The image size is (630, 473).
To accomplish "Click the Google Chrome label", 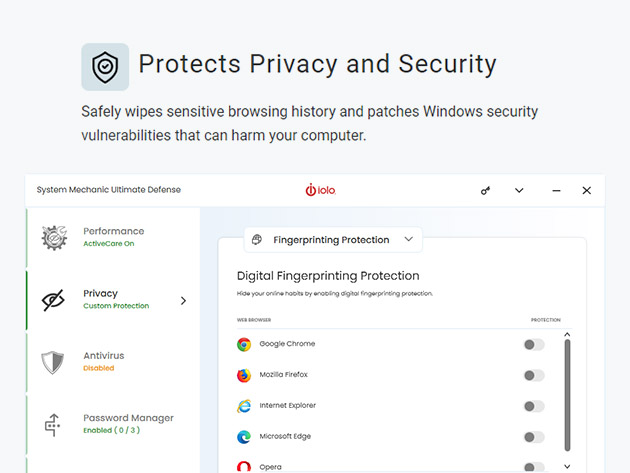I will [287, 344].
